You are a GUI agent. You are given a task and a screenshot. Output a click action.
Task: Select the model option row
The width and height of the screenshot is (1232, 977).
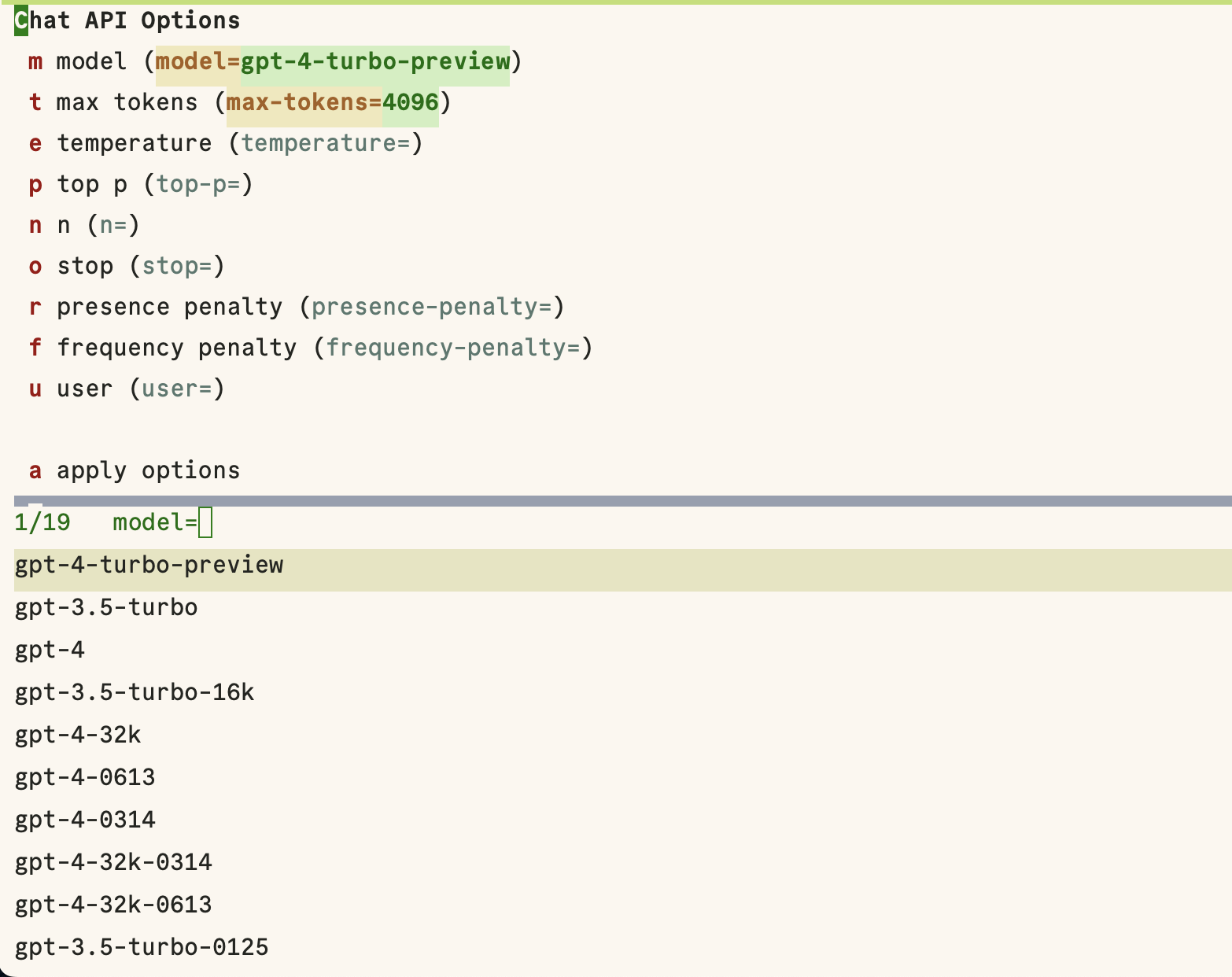(275, 61)
